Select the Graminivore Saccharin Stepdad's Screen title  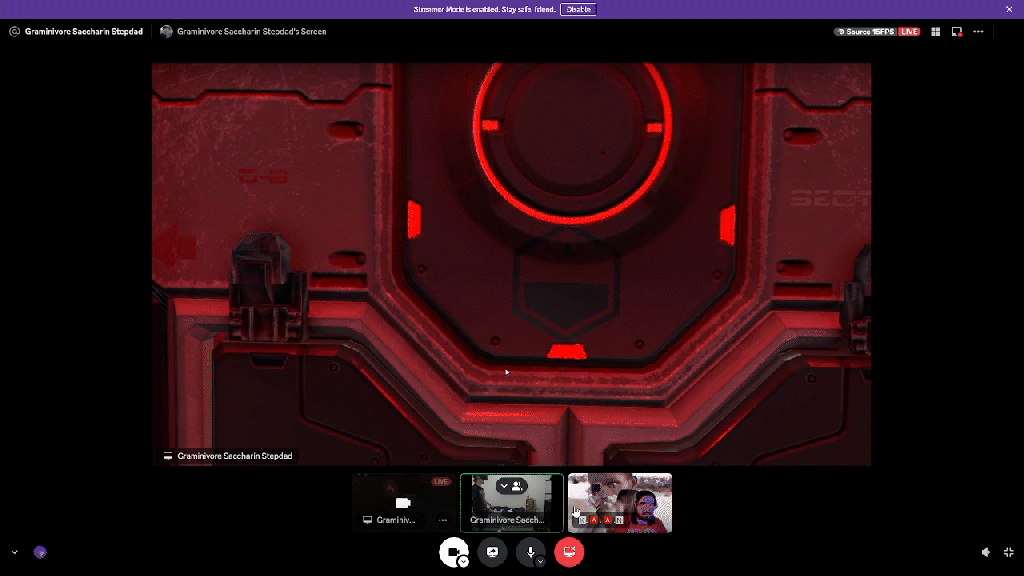(x=251, y=32)
